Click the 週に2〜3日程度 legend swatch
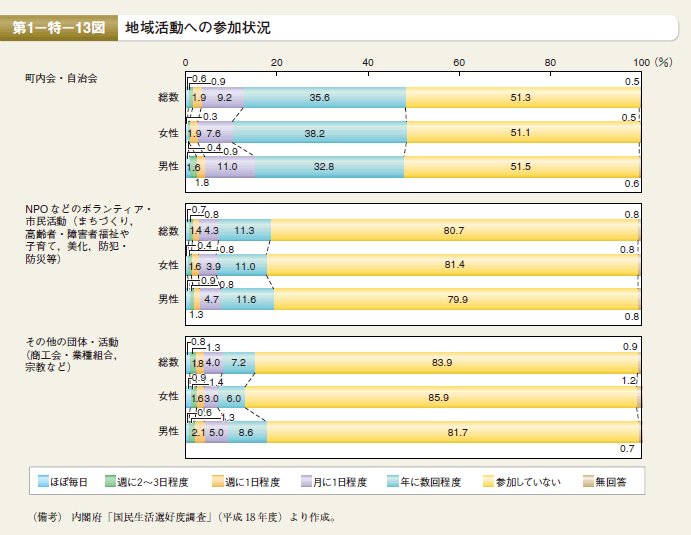Screen dimensions: 691x535 pos(110,482)
